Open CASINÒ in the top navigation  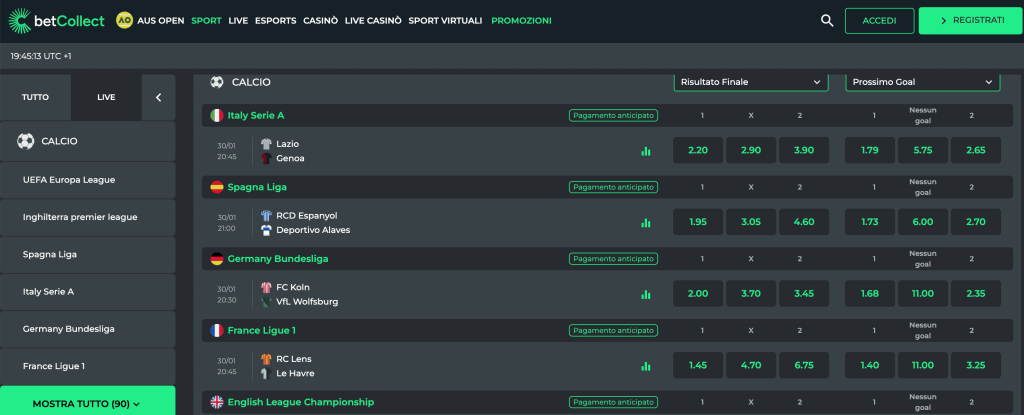coord(321,21)
